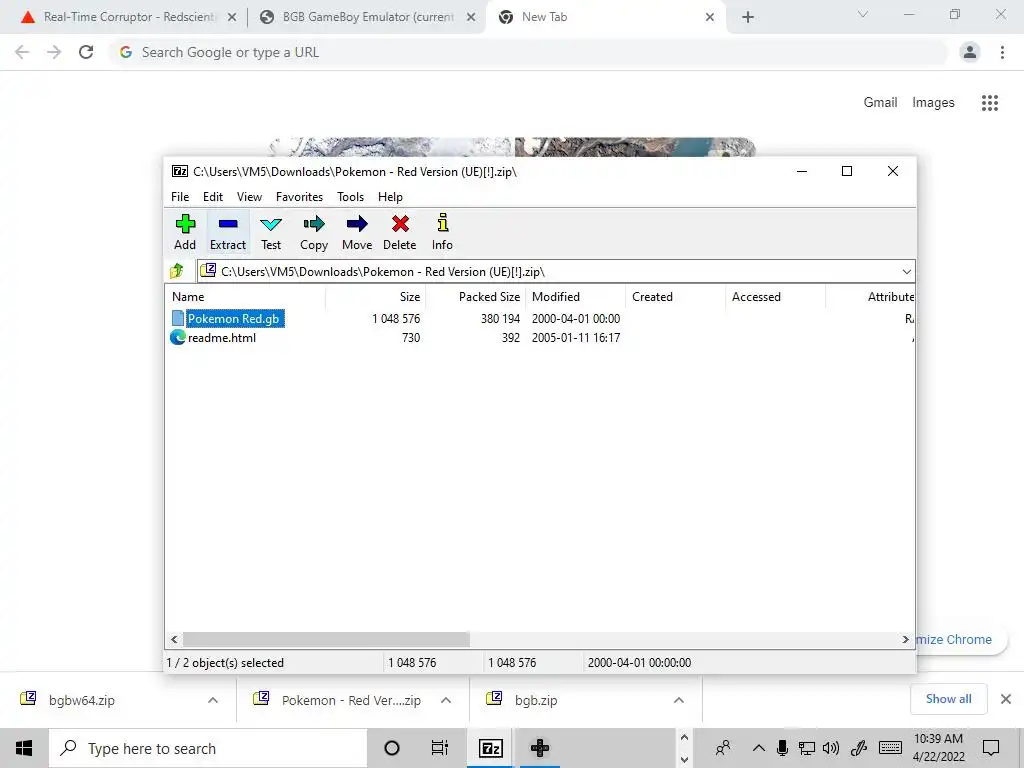1024x768 pixels.
Task: Click the Extract toolbar icon
Action: tap(228, 232)
